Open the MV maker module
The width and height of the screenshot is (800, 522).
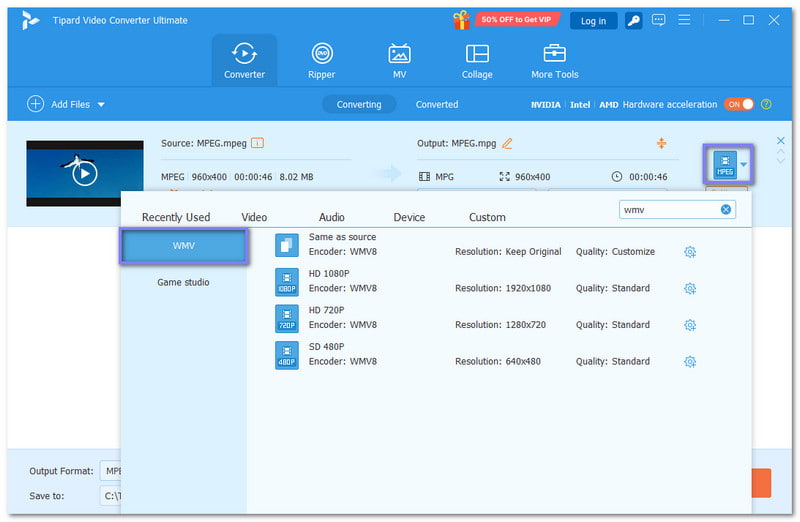tap(399, 60)
